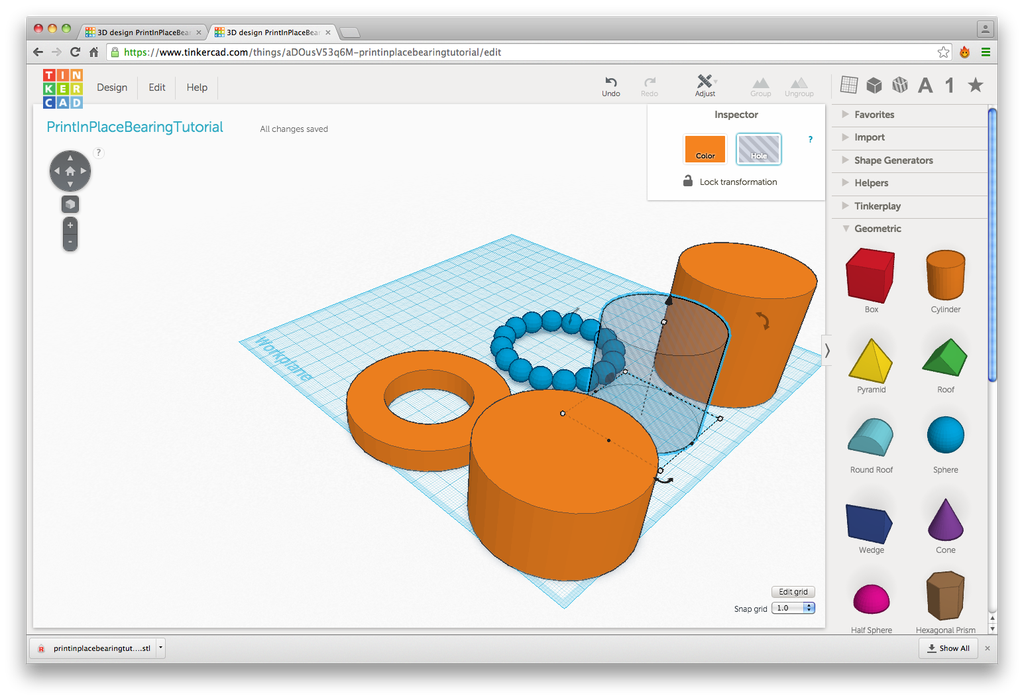The image size is (1024, 700).
Task: Zoom out with minus button
Action: pyautogui.click(x=70, y=242)
